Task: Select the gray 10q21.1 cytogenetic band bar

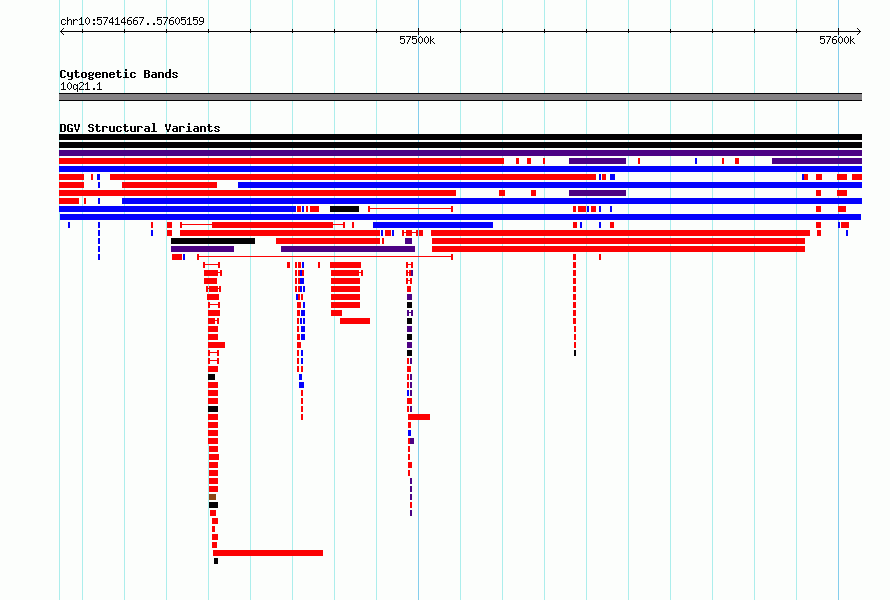Action: point(460,97)
